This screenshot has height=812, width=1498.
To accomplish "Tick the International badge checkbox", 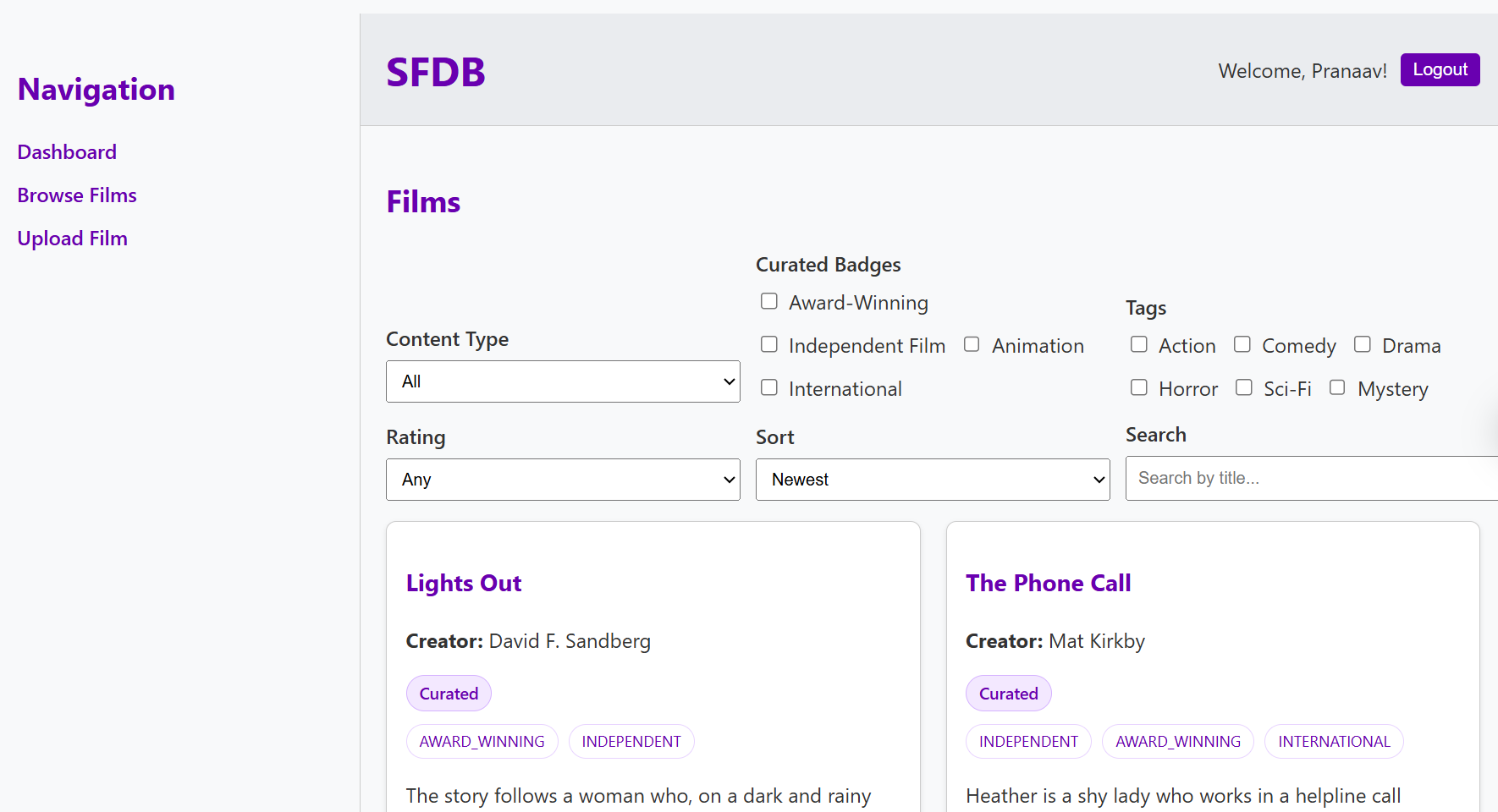I will [x=769, y=387].
